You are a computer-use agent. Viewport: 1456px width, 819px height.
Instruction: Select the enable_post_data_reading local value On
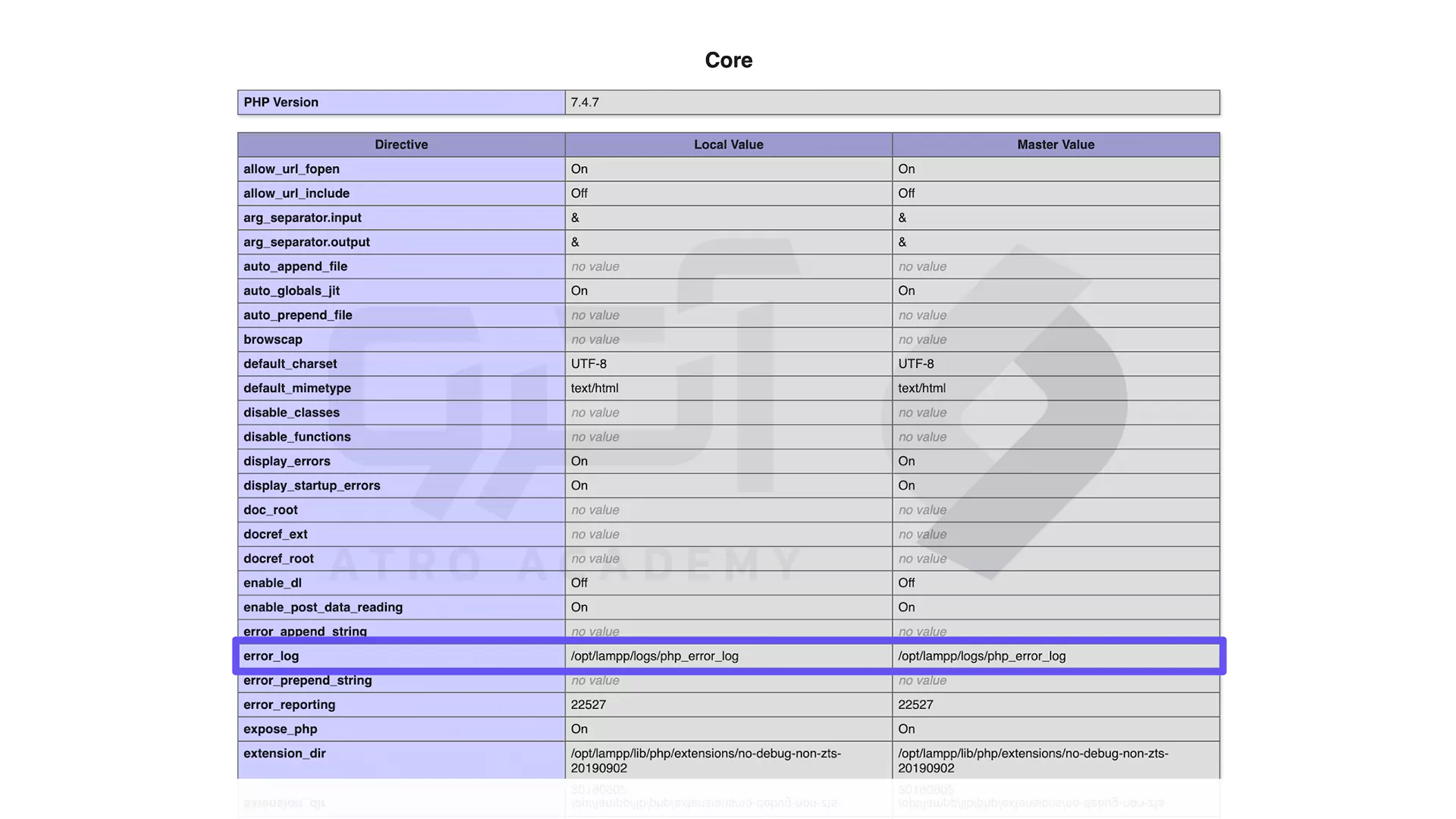579,607
